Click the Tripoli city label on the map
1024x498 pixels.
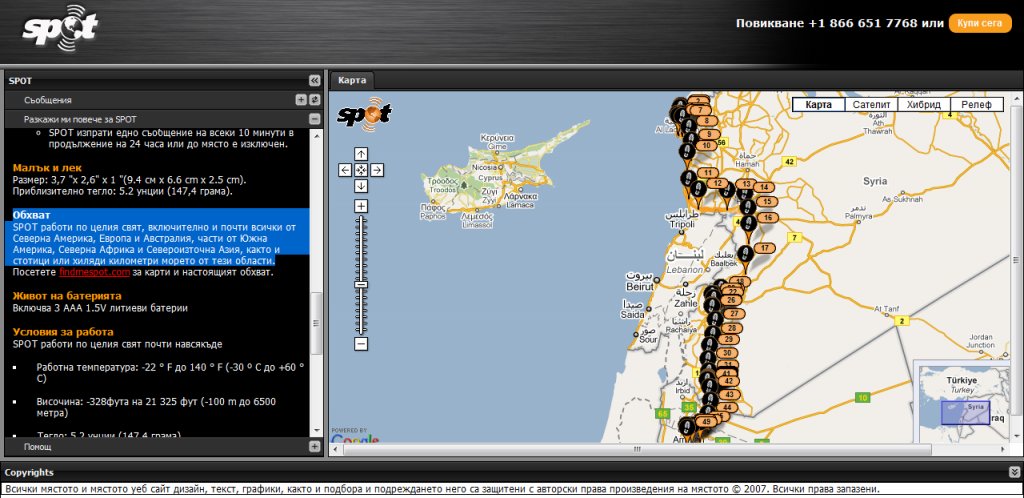pyautogui.click(x=682, y=225)
